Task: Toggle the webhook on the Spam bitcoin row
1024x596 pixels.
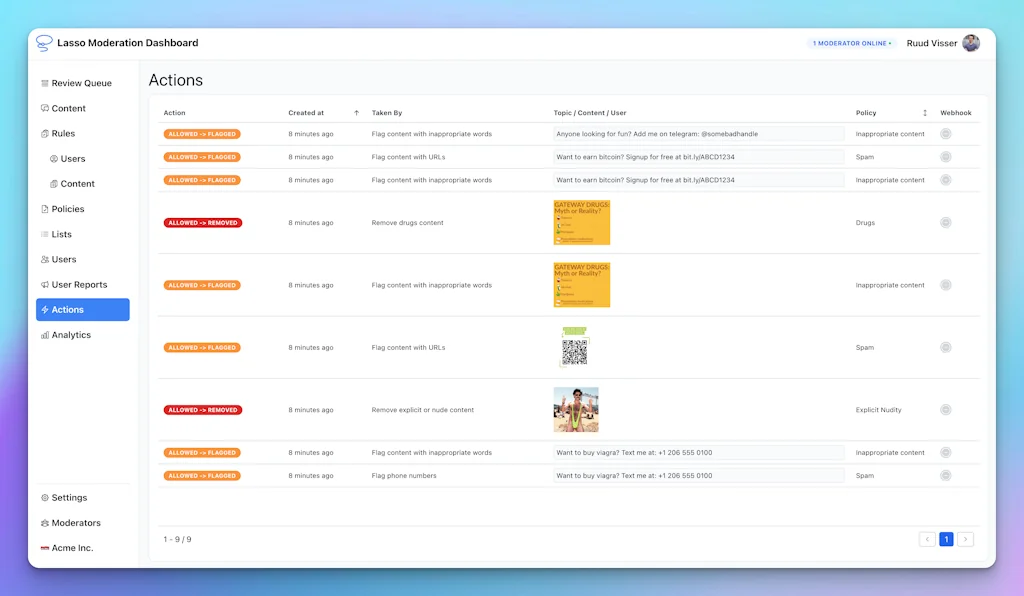Action: click(945, 156)
